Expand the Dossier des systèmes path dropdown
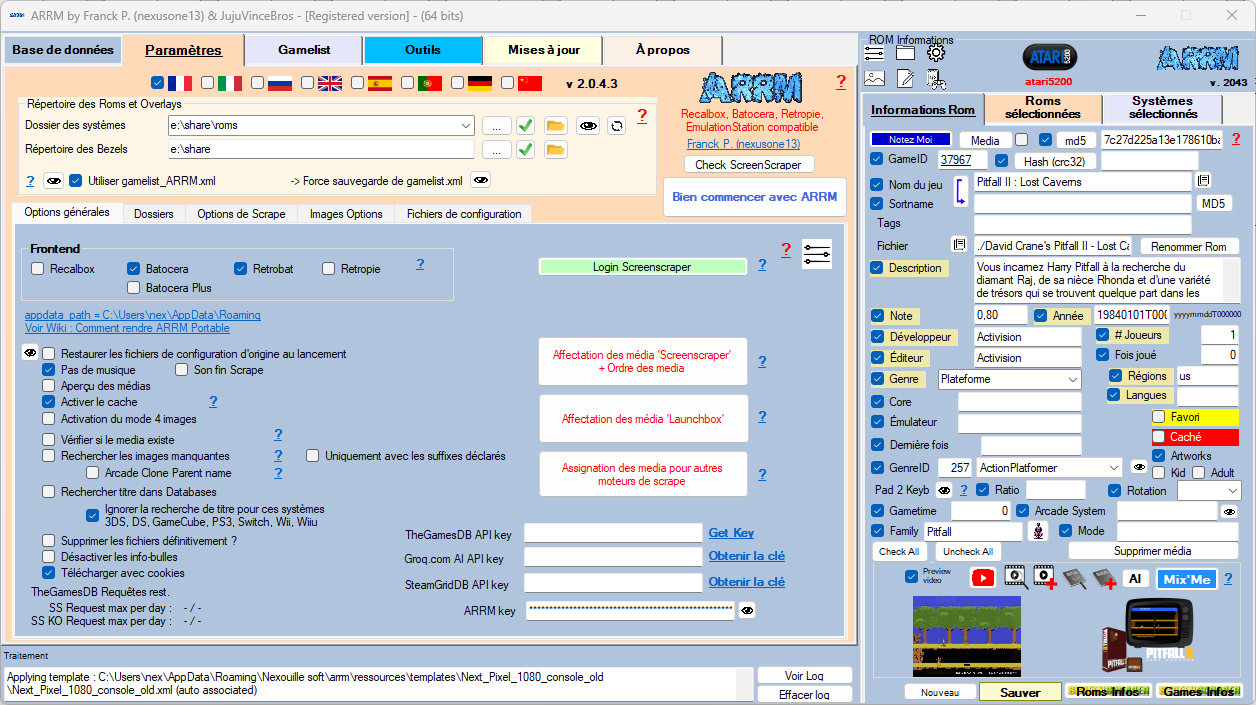 click(x=466, y=125)
